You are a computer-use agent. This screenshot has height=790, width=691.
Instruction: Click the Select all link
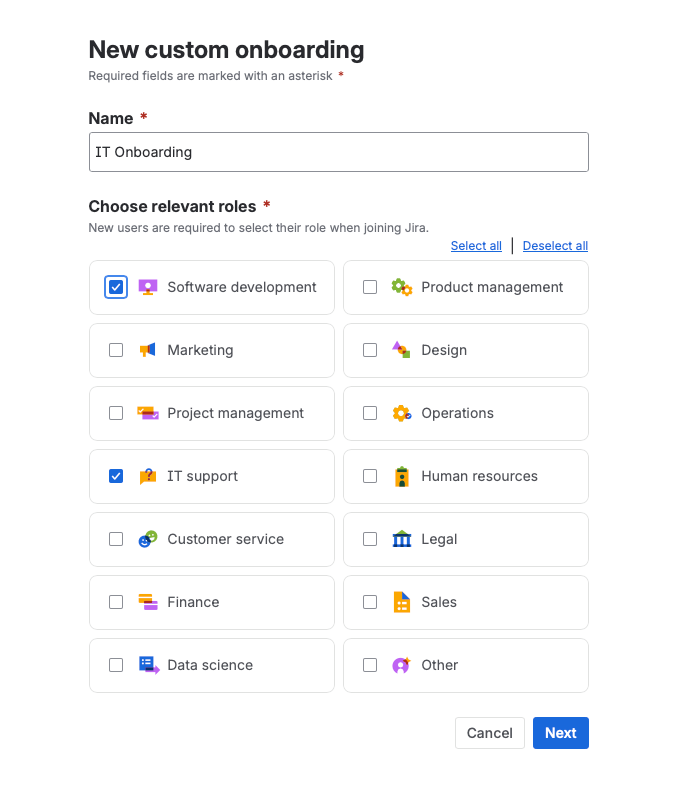point(476,246)
